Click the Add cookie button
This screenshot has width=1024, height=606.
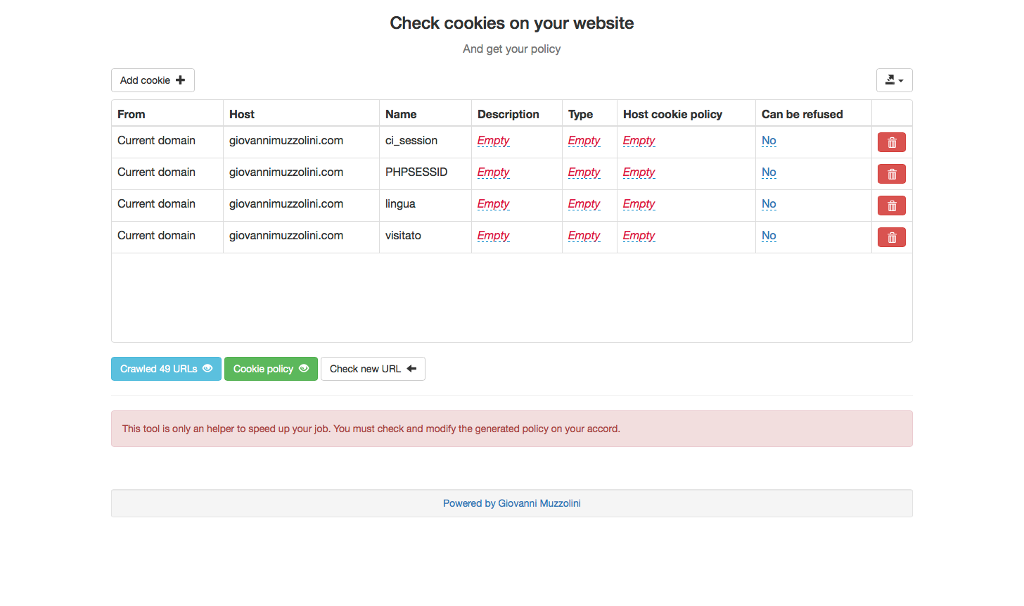(x=152, y=80)
